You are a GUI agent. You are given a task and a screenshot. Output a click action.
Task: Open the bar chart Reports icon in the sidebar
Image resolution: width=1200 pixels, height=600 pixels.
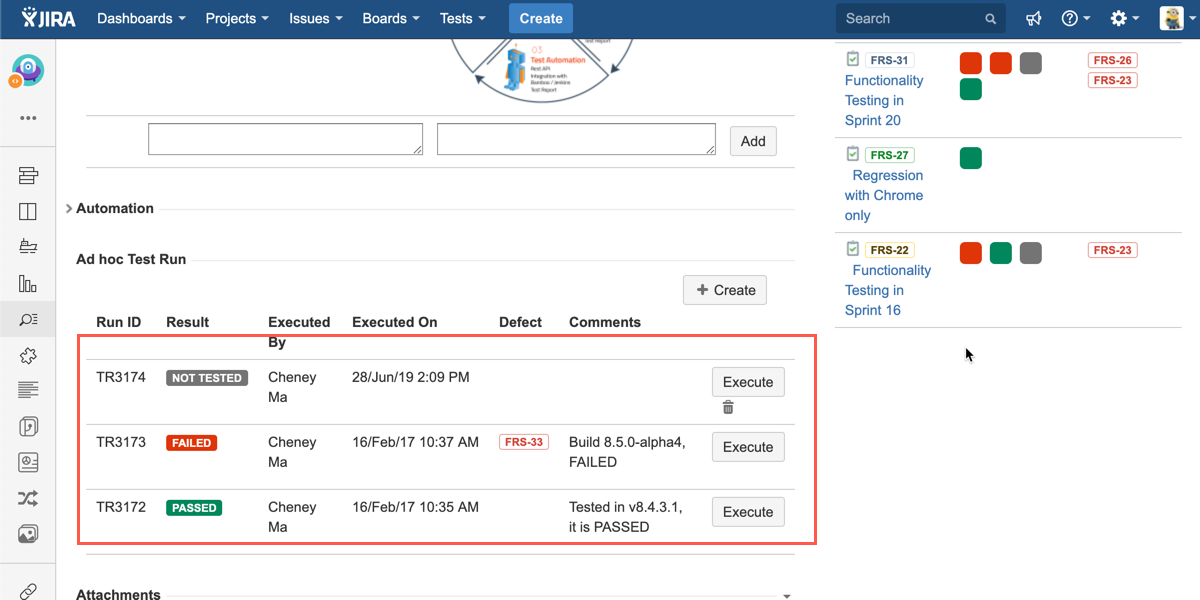(x=28, y=284)
